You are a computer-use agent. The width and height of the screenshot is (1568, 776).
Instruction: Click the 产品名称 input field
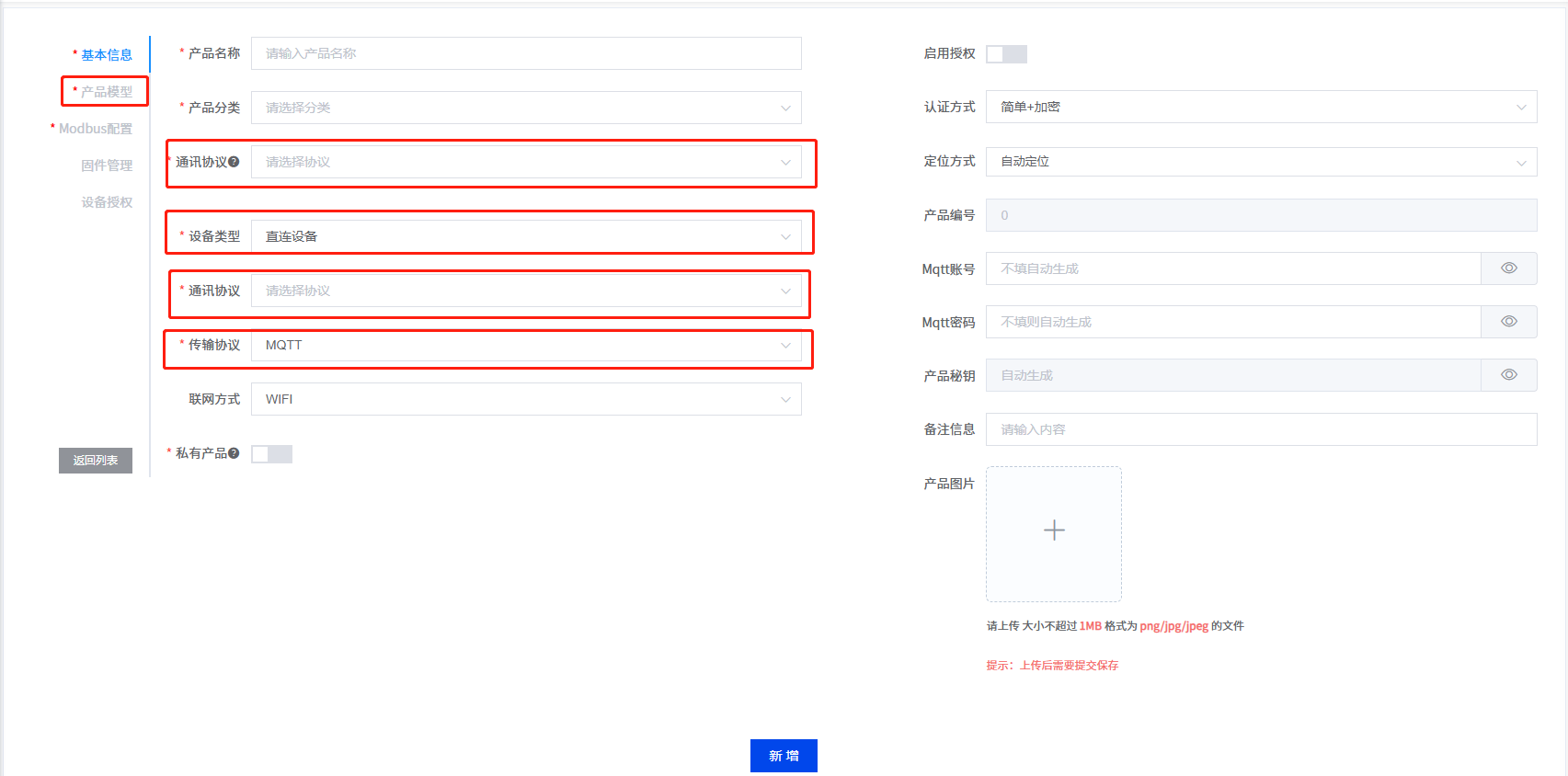point(526,53)
